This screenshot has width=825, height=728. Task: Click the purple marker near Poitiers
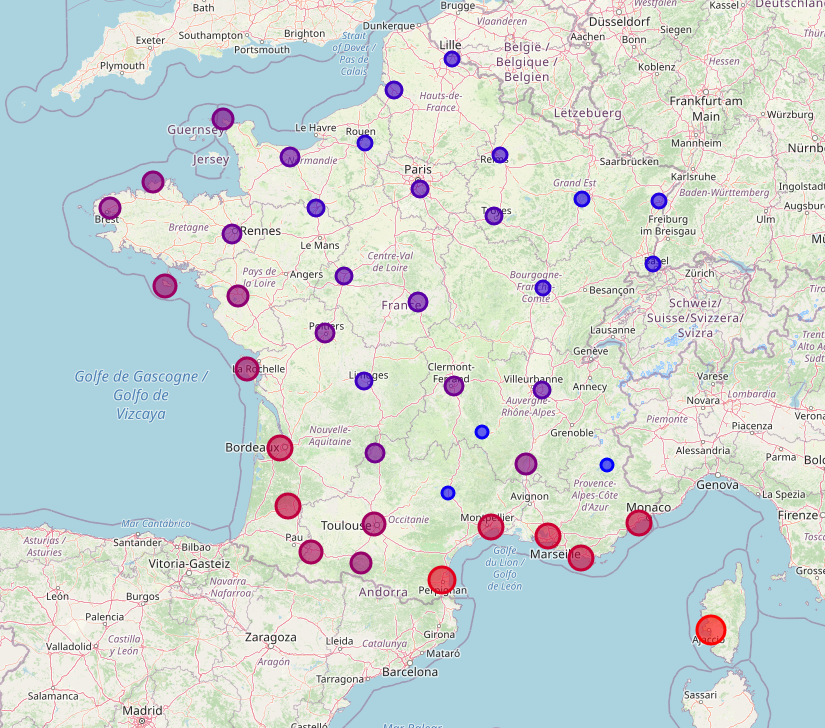pos(326,334)
